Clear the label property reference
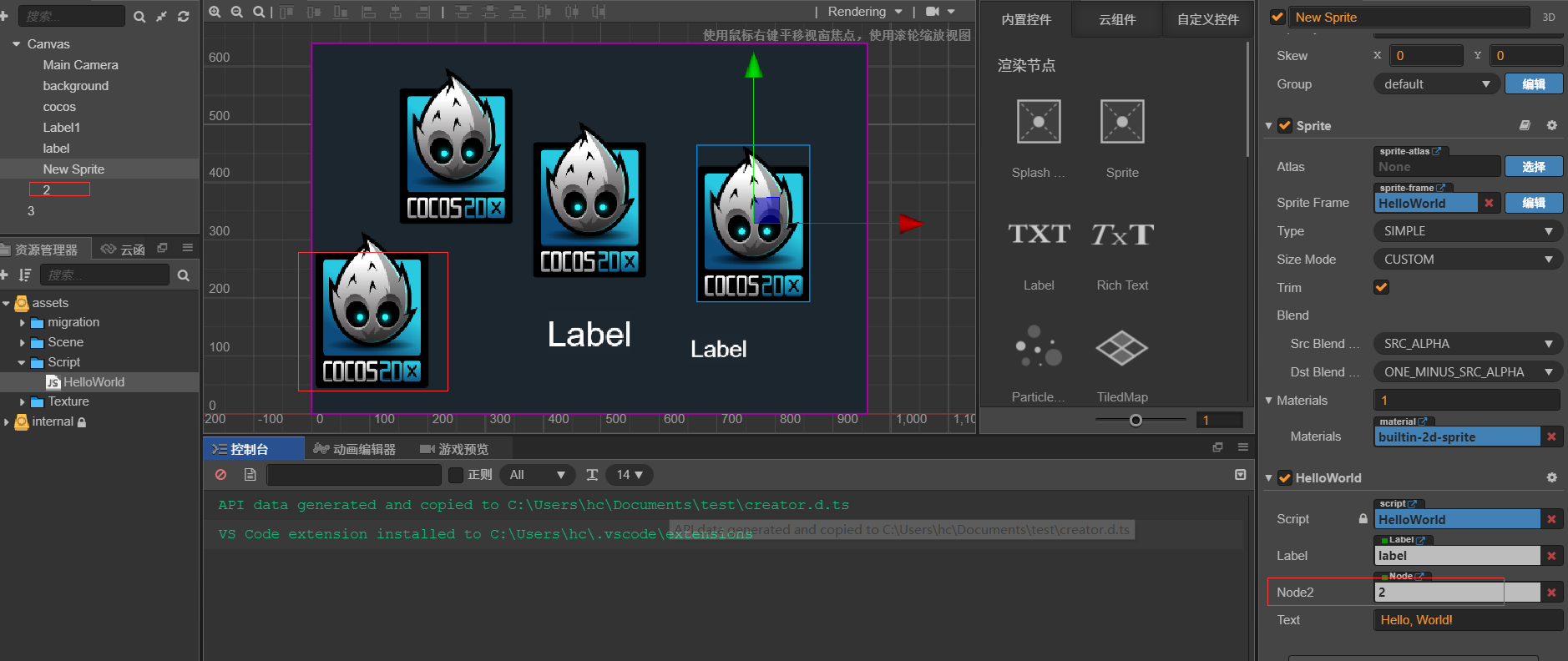 1551,556
